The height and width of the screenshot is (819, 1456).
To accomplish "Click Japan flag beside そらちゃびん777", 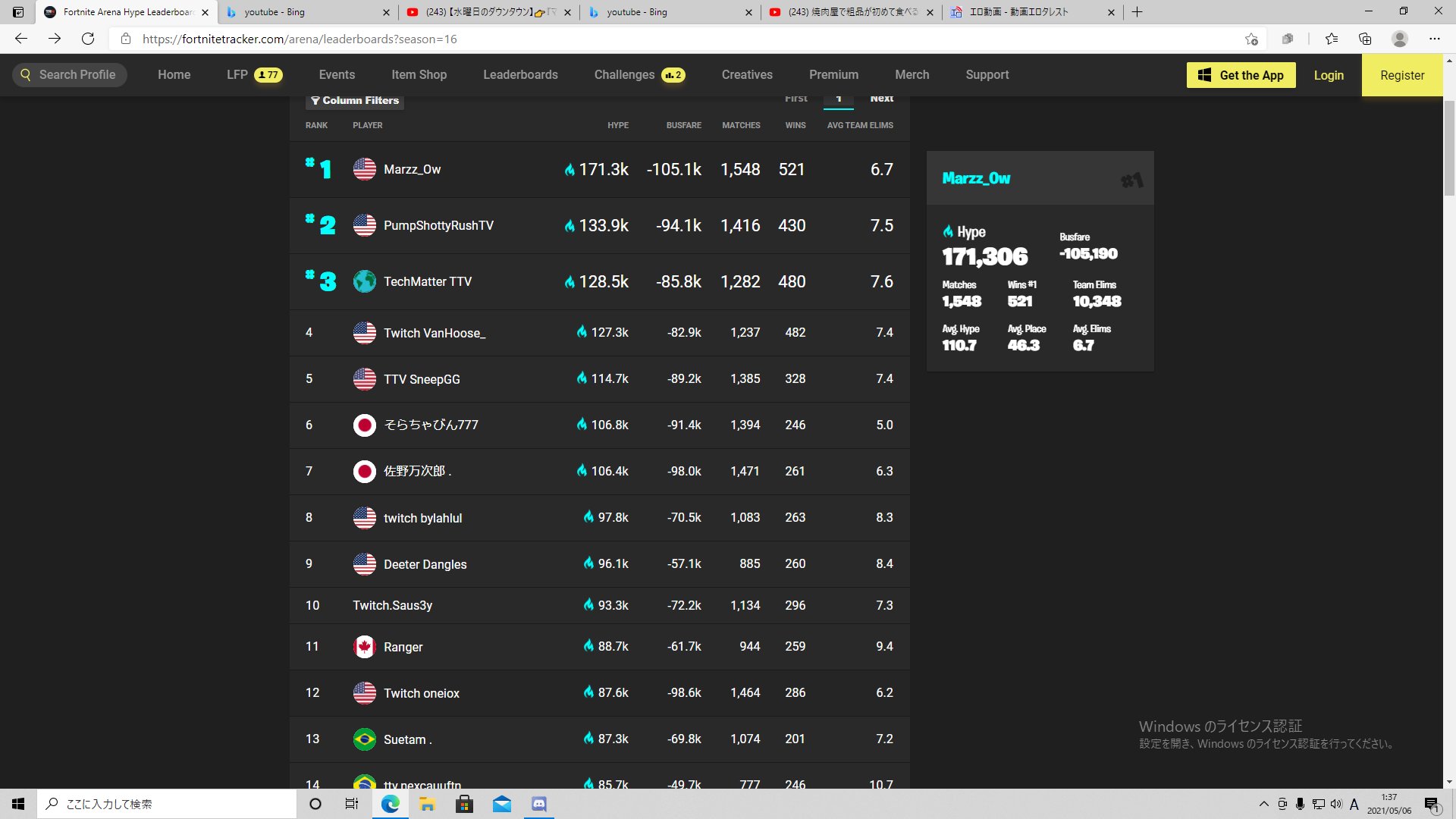I will (365, 425).
